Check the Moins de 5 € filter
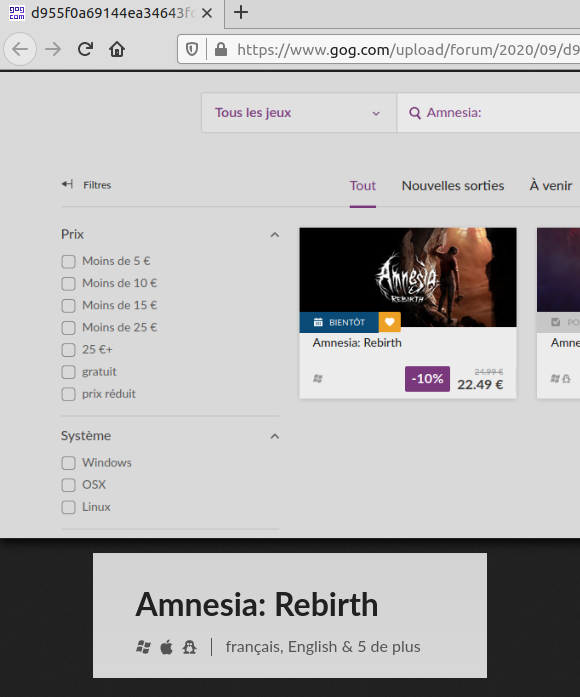The image size is (580, 697). point(68,261)
